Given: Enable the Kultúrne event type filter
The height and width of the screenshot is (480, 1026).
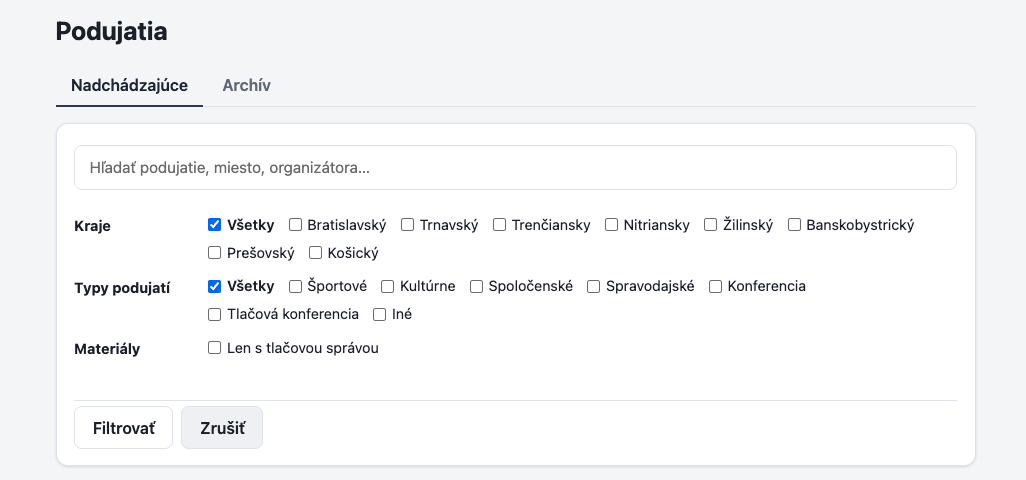Looking at the screenshot, I should point(387,286).
